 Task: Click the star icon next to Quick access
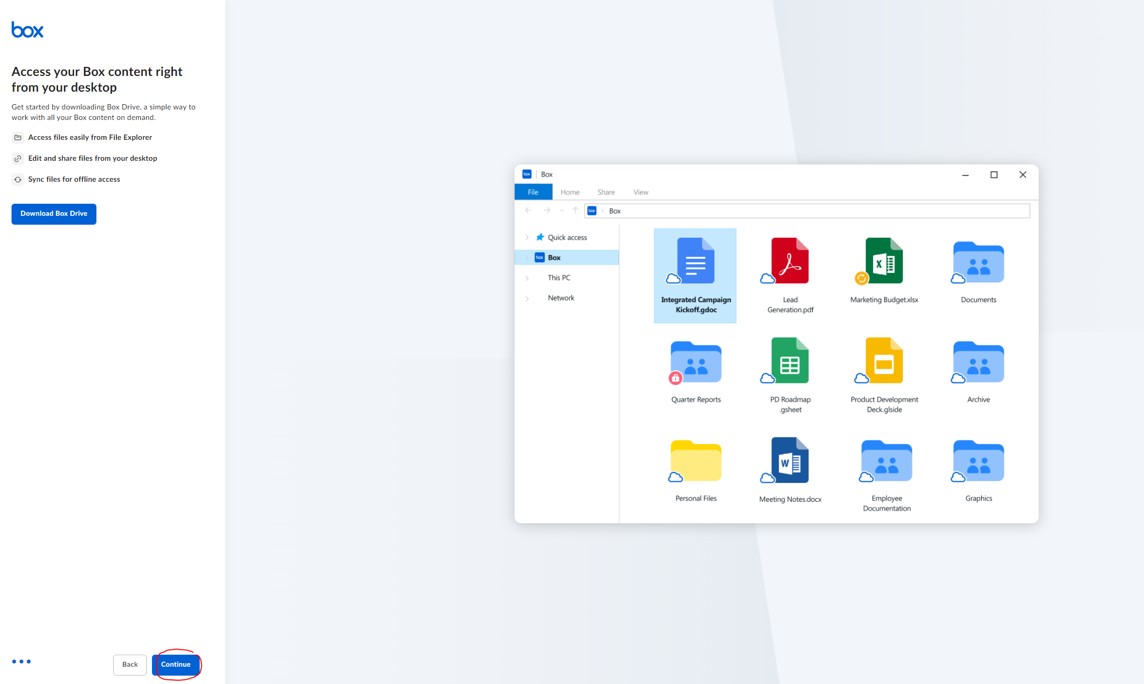pos(540,237)
